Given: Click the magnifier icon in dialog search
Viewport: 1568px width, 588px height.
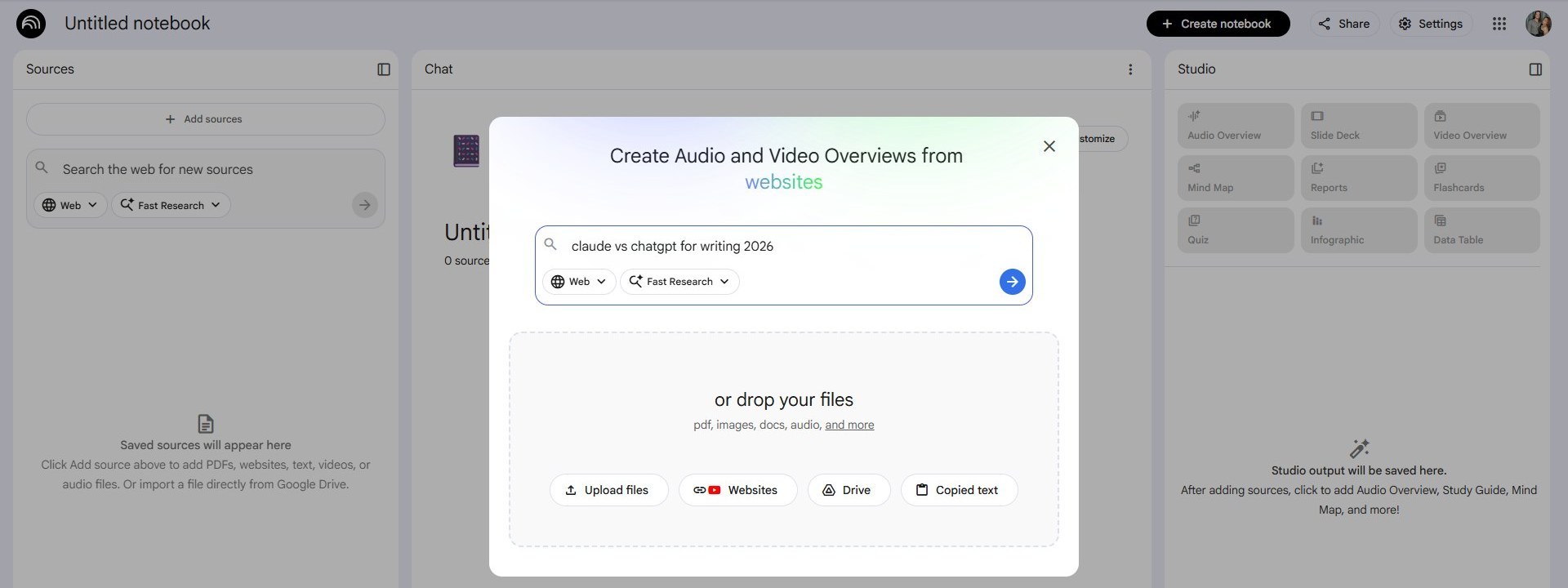Looking at the screenshot, I should [550, 244].
